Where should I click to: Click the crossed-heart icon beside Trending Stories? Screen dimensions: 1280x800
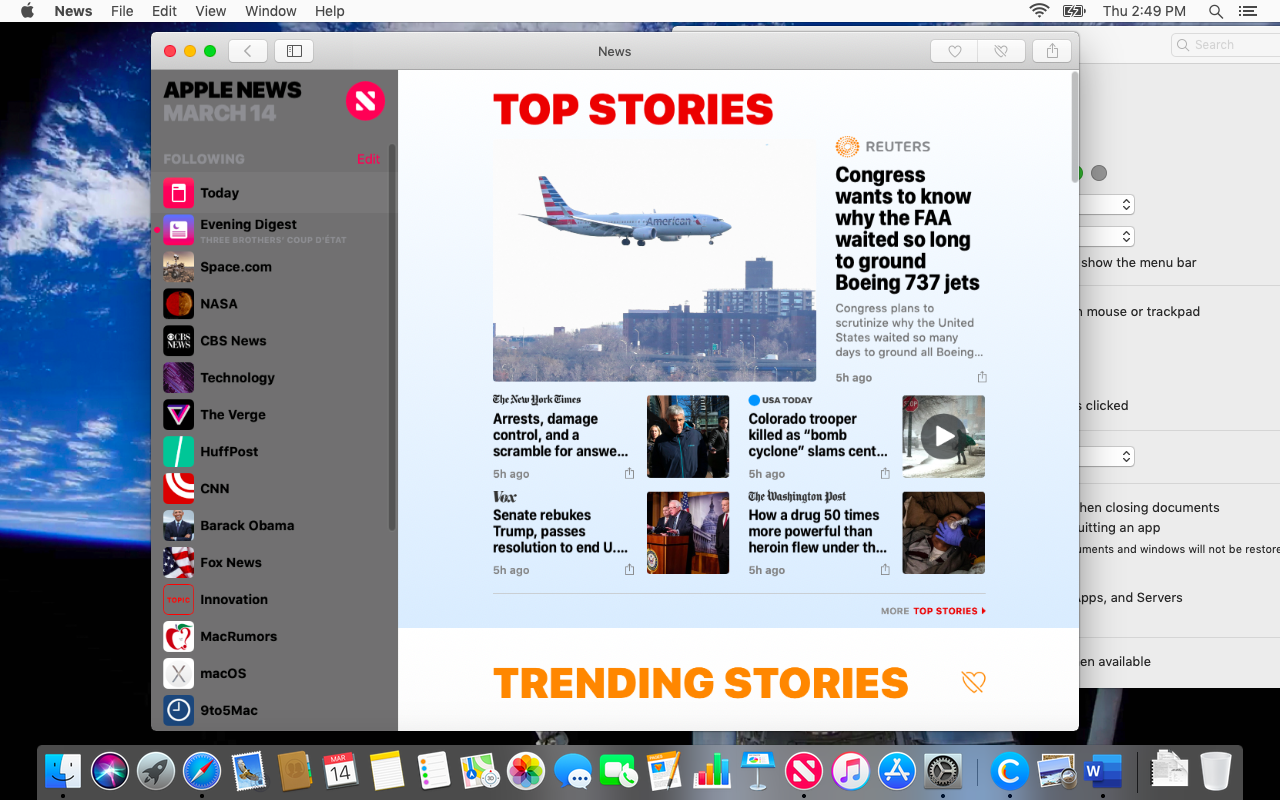(973, 682)
